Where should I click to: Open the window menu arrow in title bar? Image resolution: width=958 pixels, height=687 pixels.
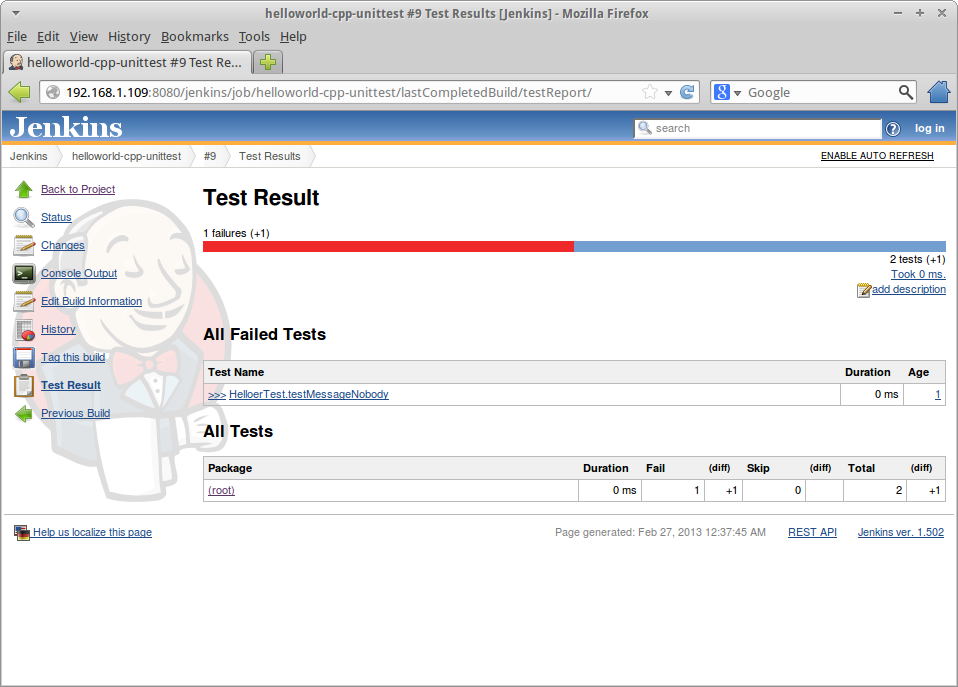click(x=16, y=13)
